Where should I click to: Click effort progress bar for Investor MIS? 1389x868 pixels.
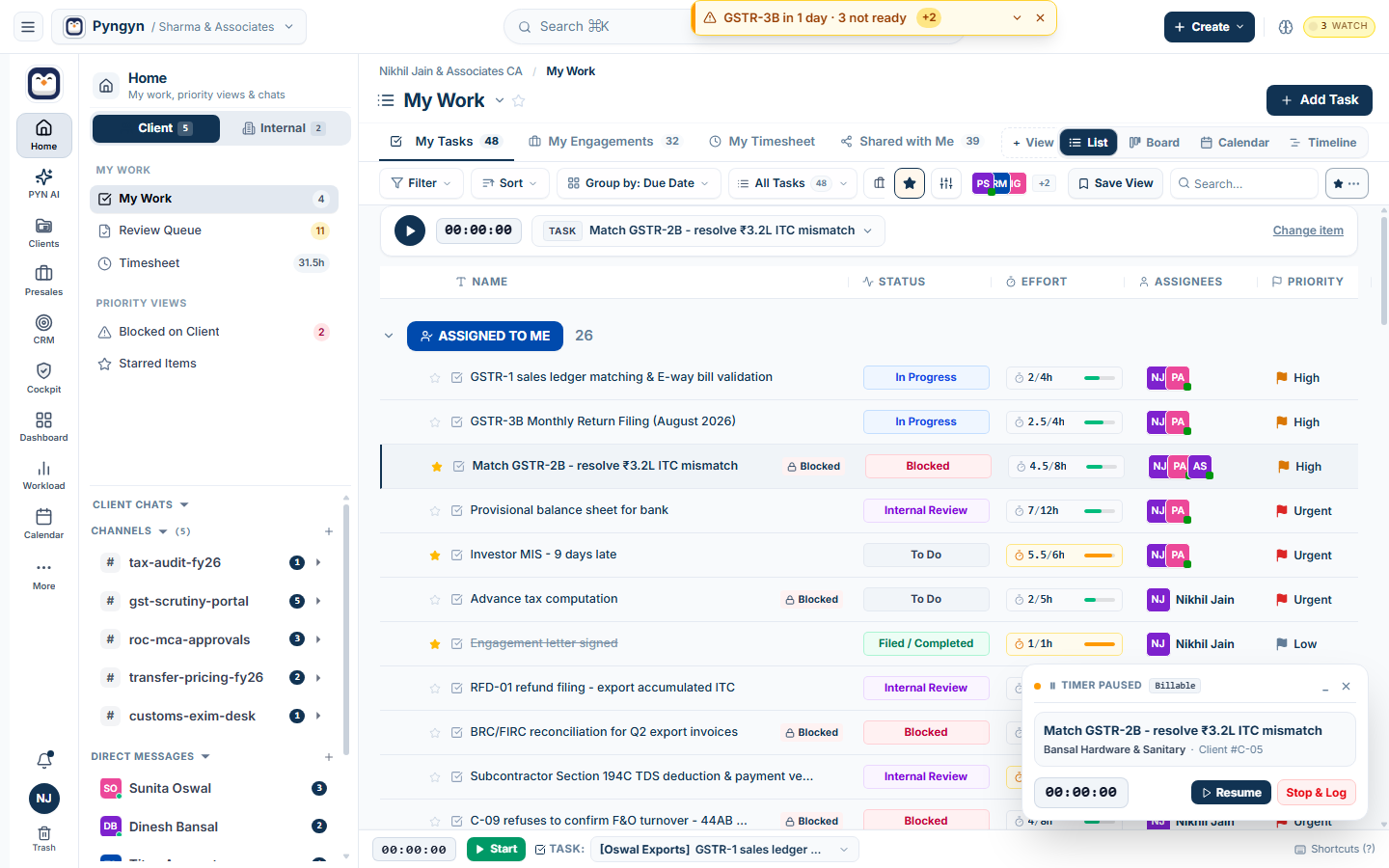click(1100, 556)
